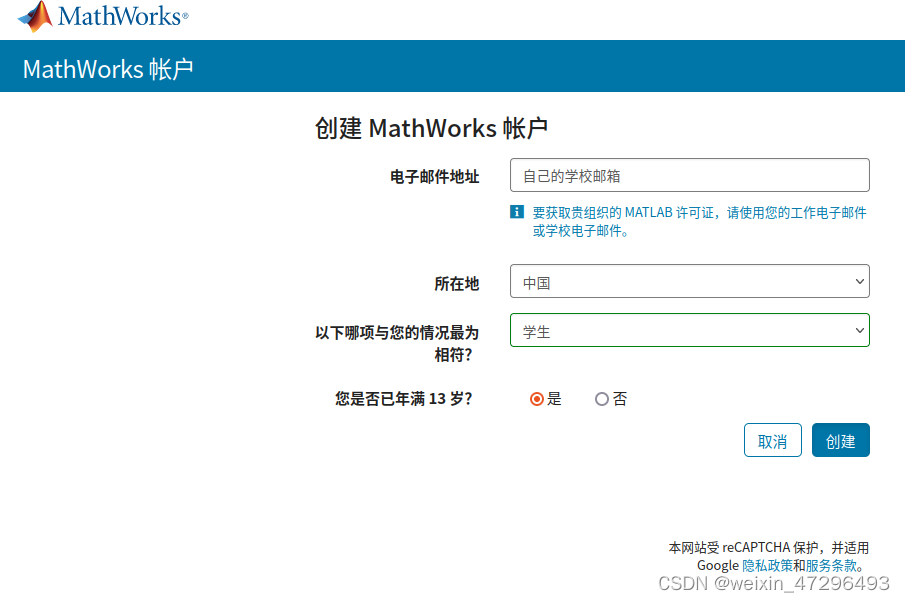Change the location selection from 中国
Screen dimensions: 905x602
click(690, 281)
